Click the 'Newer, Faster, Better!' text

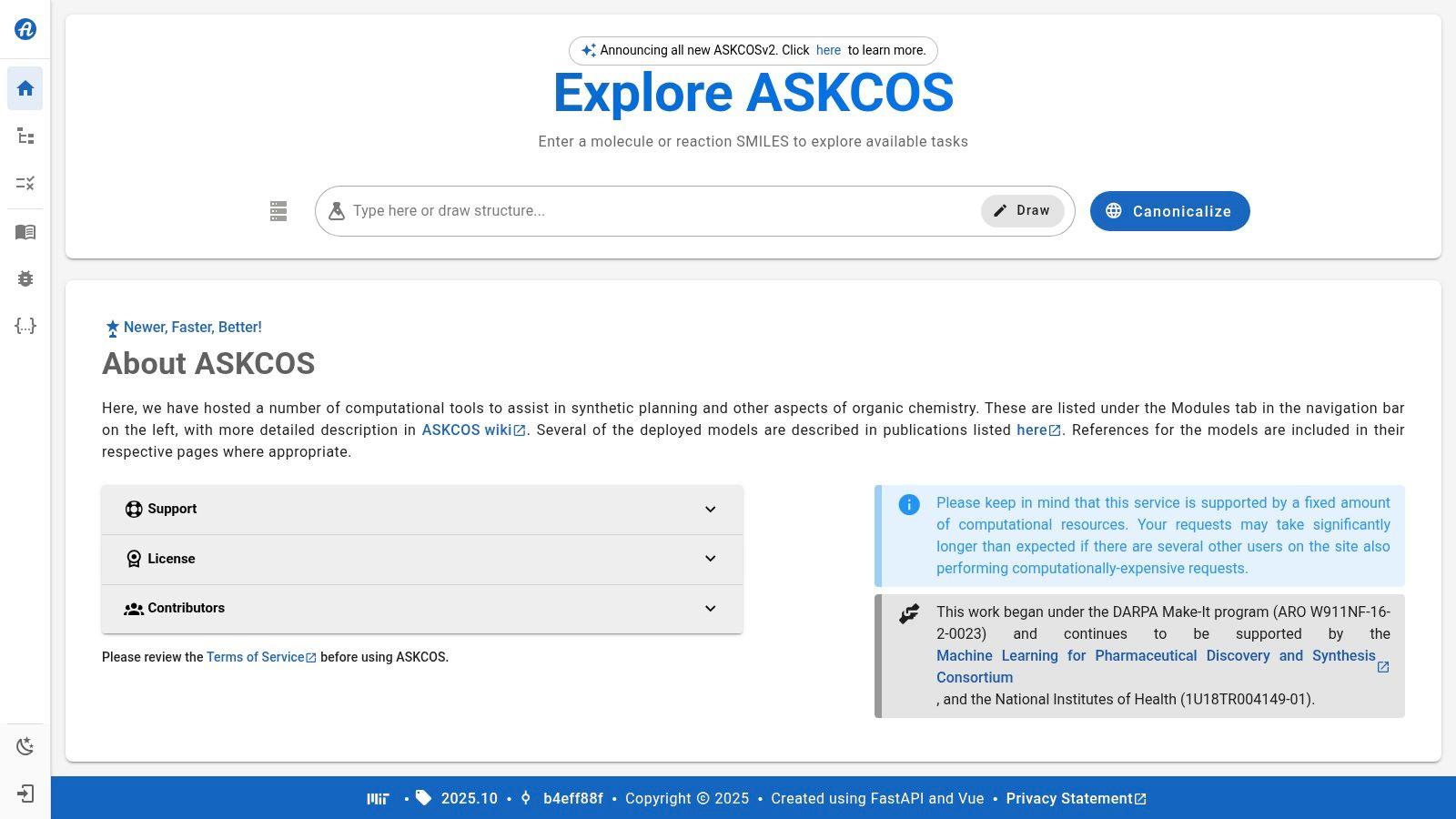pos(193,328)
